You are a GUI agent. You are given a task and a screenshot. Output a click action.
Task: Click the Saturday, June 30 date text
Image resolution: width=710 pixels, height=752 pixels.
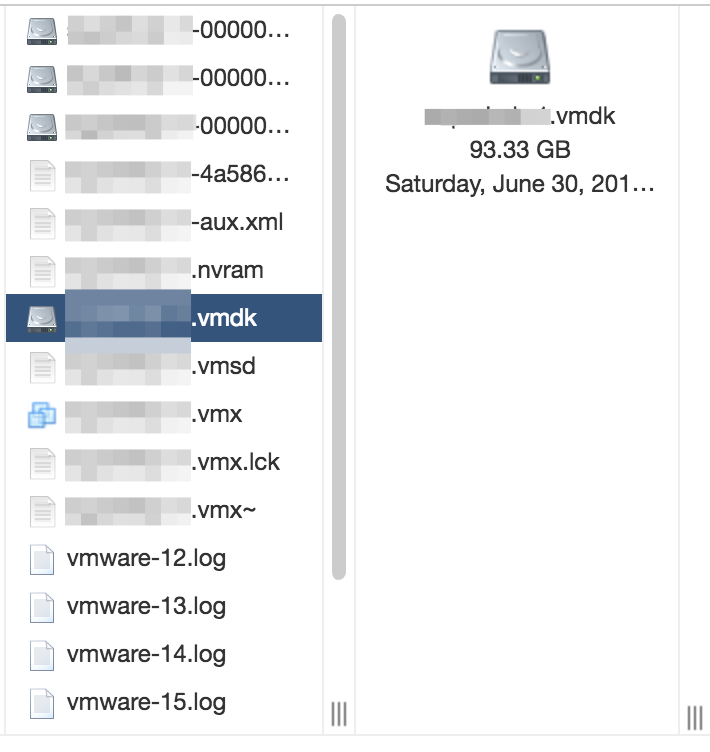point(520,184)
